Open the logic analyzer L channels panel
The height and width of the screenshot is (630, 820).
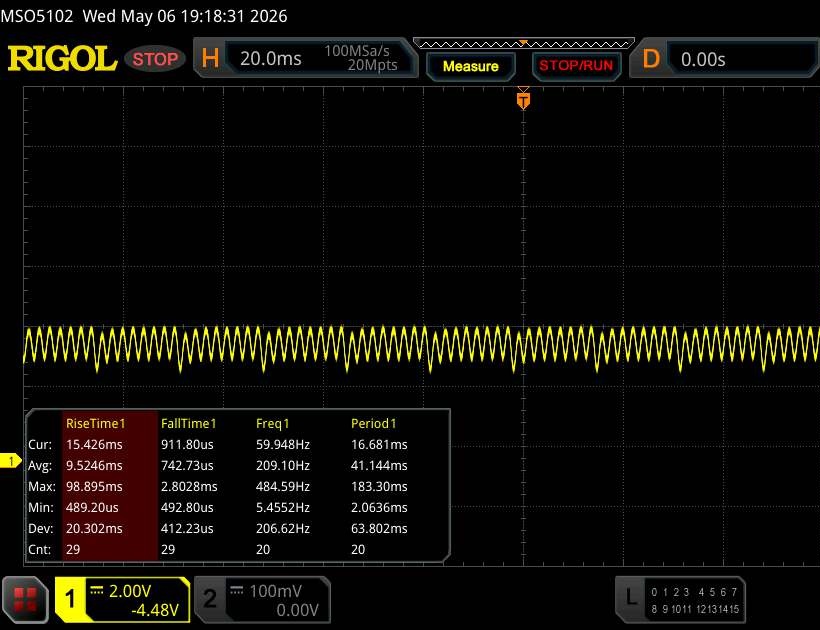click(680, 600)
